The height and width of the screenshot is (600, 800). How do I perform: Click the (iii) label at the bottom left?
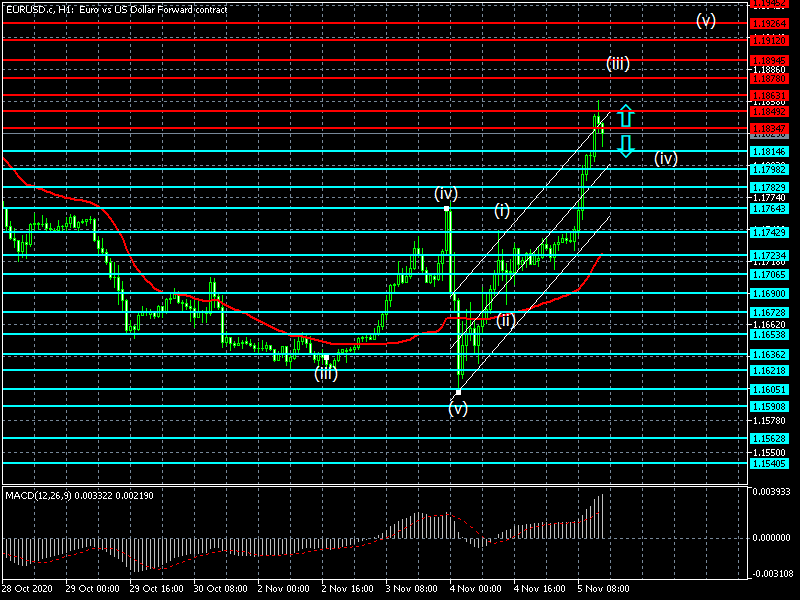326,374
